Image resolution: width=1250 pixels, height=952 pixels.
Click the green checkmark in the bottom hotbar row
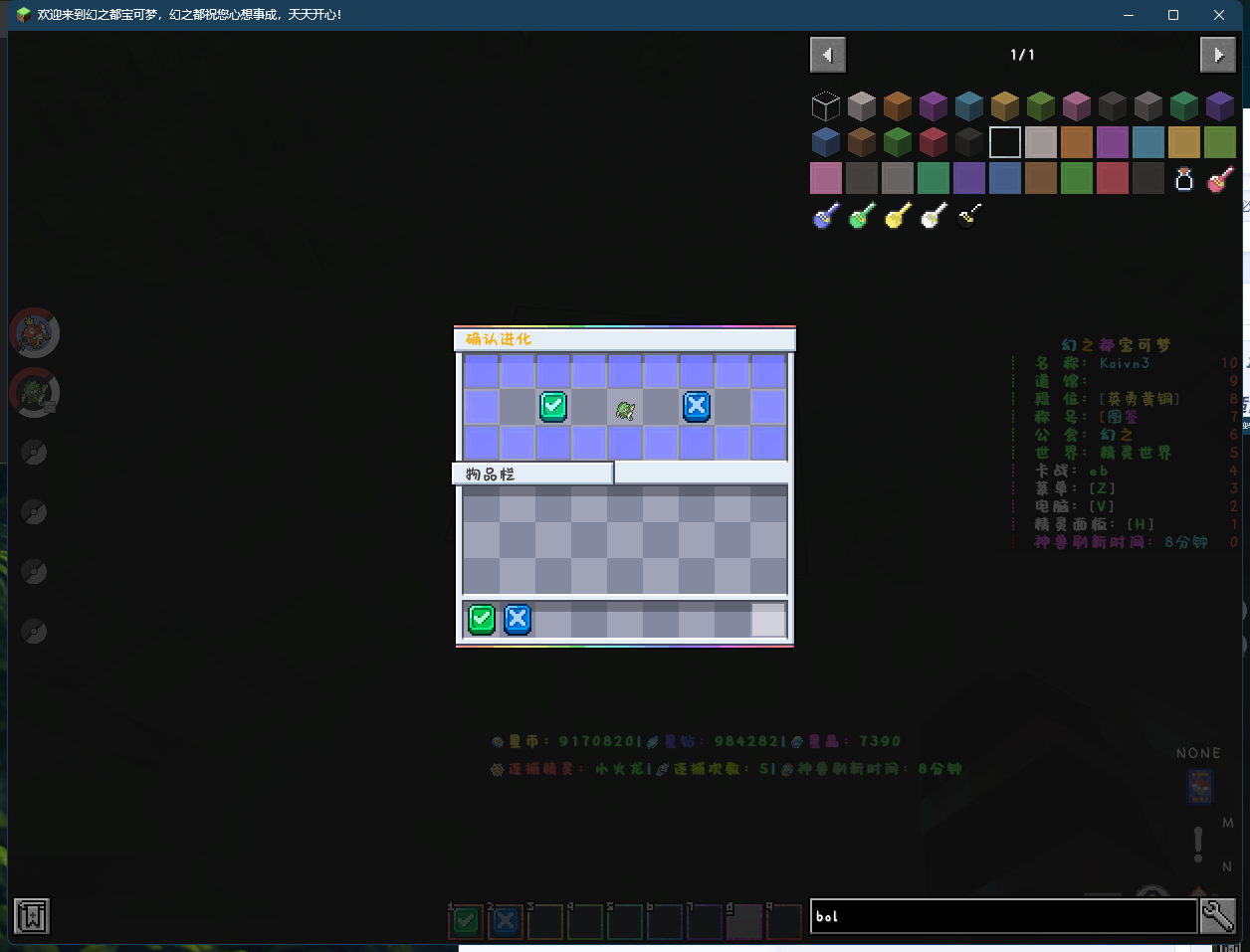(482, 619)
